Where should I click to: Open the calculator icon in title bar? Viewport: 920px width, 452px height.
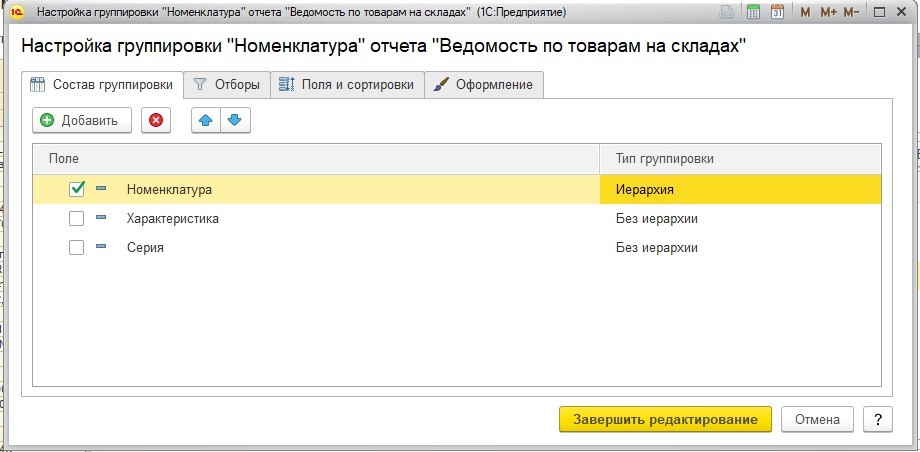click(x=753, y=12)
